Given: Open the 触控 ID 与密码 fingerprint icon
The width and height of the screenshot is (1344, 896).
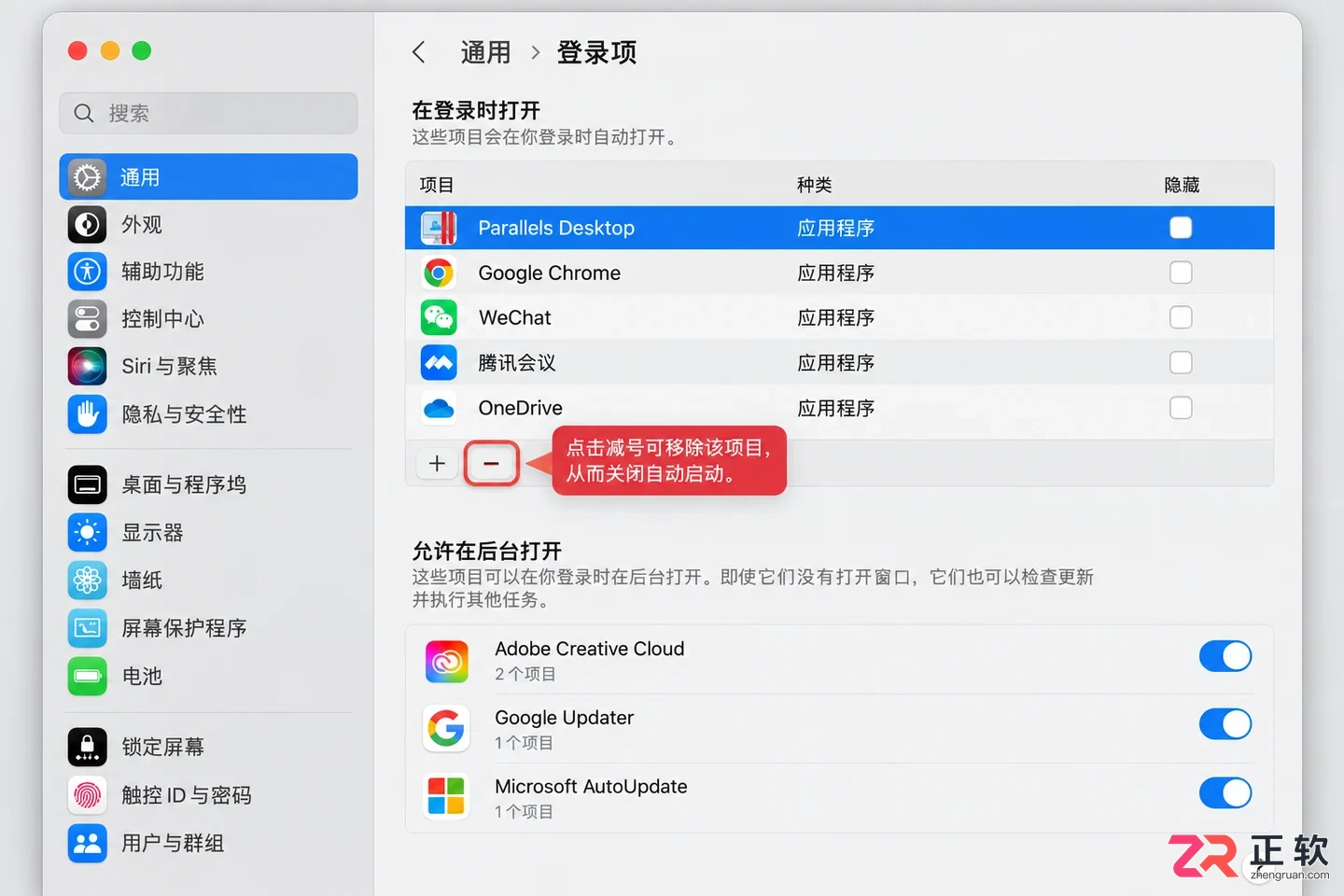Looking at the screenshot, I should (x=87, y=795).
